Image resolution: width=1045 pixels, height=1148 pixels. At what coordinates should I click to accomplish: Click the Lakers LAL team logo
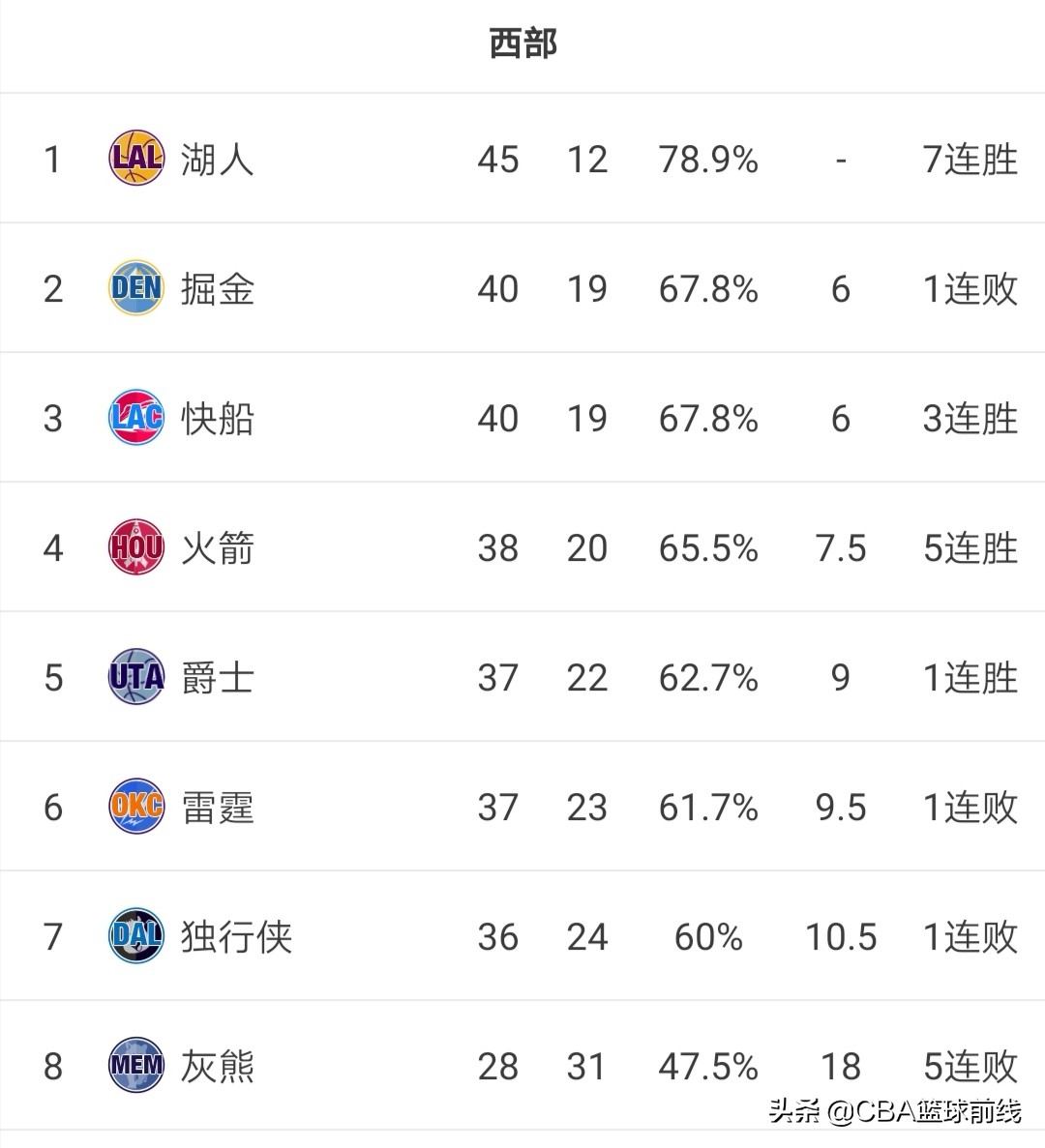pyautogui.click(x=136, y=159)
